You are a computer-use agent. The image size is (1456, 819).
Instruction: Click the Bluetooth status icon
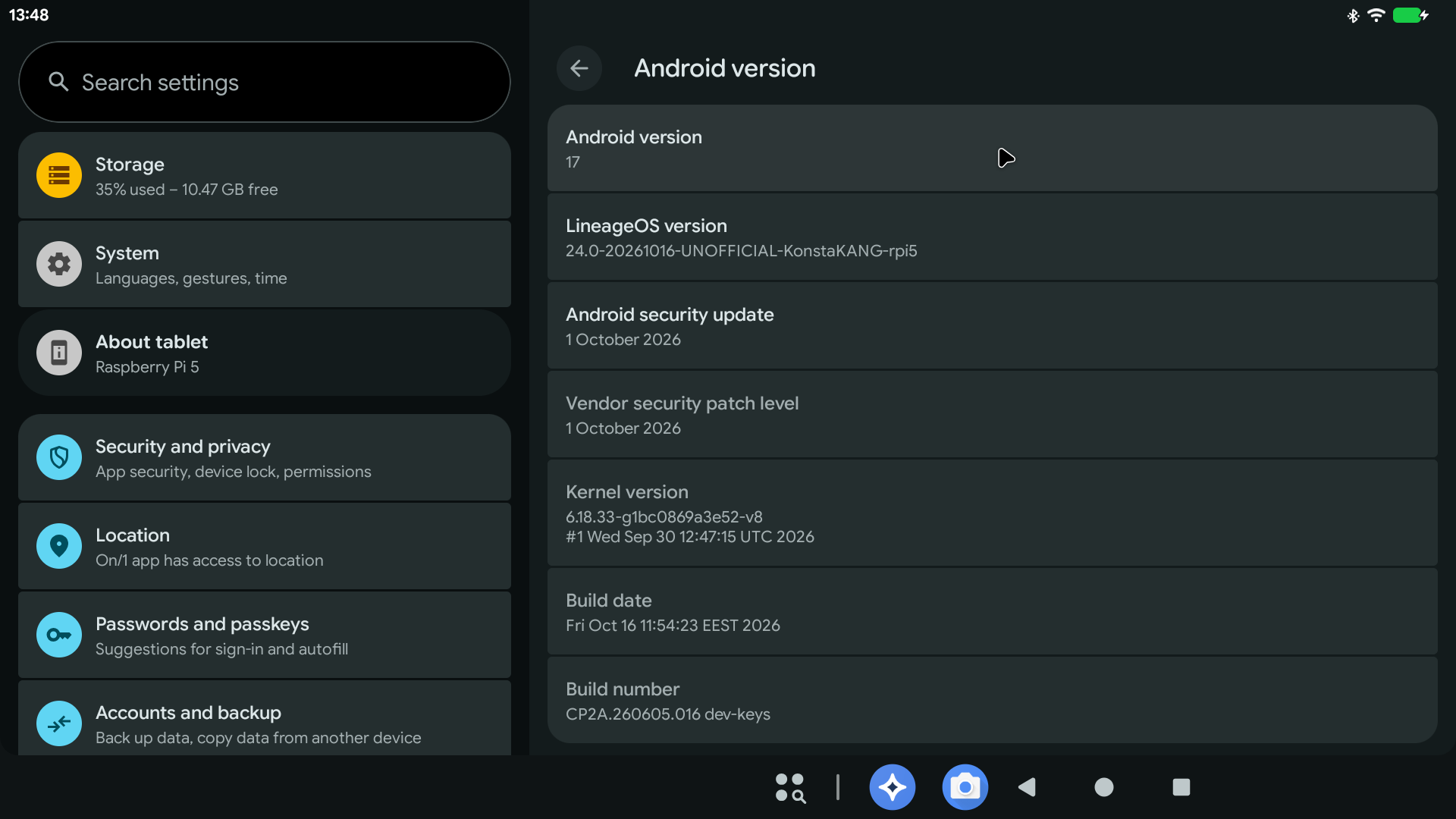click(x=1353, y=15)
